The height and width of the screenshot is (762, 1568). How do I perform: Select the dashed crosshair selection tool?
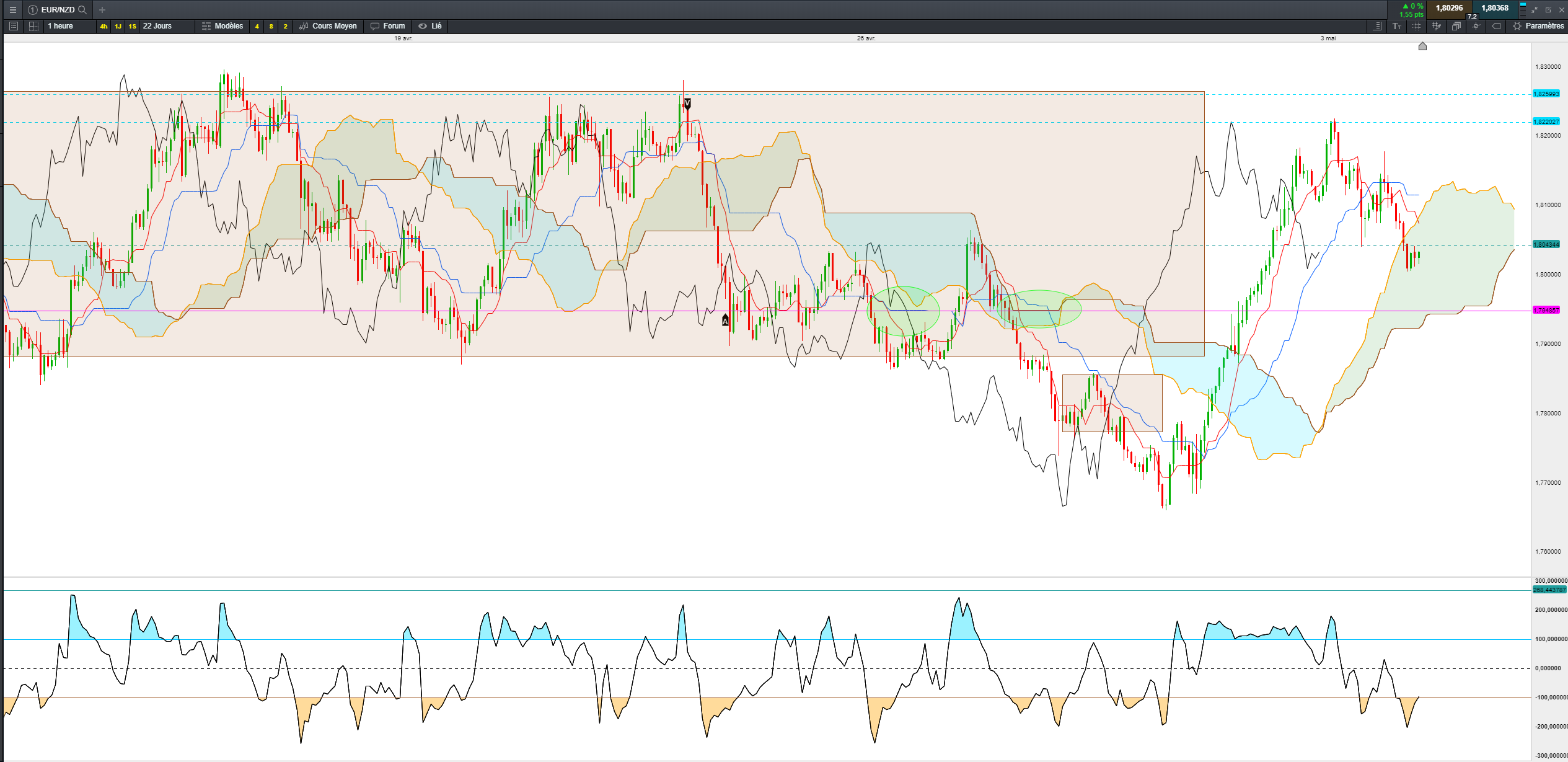point(1417,26)
